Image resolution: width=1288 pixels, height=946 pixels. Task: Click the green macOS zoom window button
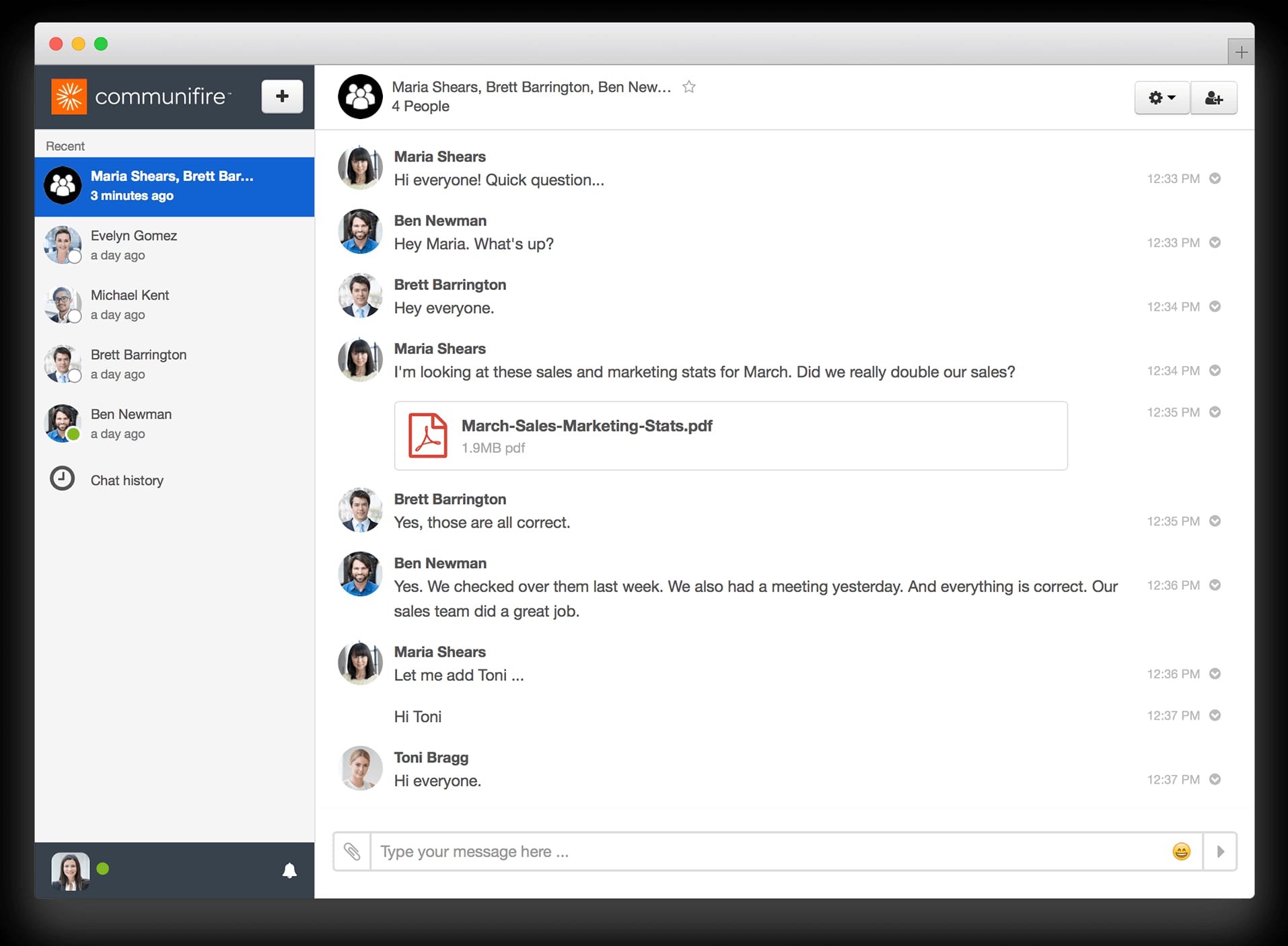point(101,44)
